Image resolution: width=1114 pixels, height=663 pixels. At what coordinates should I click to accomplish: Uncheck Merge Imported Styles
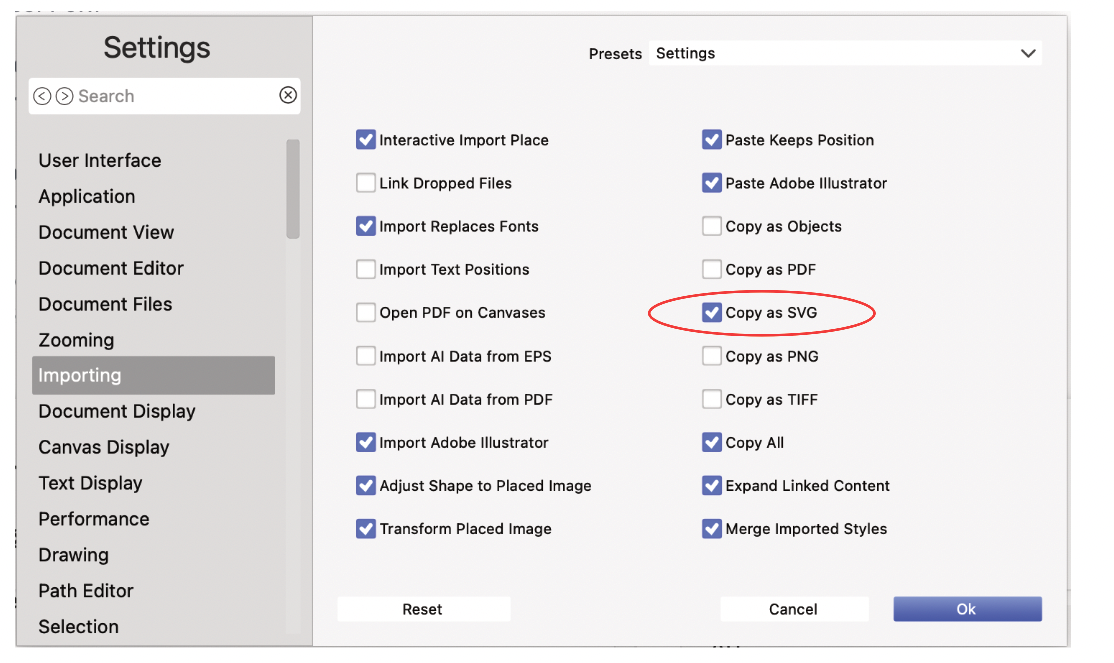click(x=712, y=529)
